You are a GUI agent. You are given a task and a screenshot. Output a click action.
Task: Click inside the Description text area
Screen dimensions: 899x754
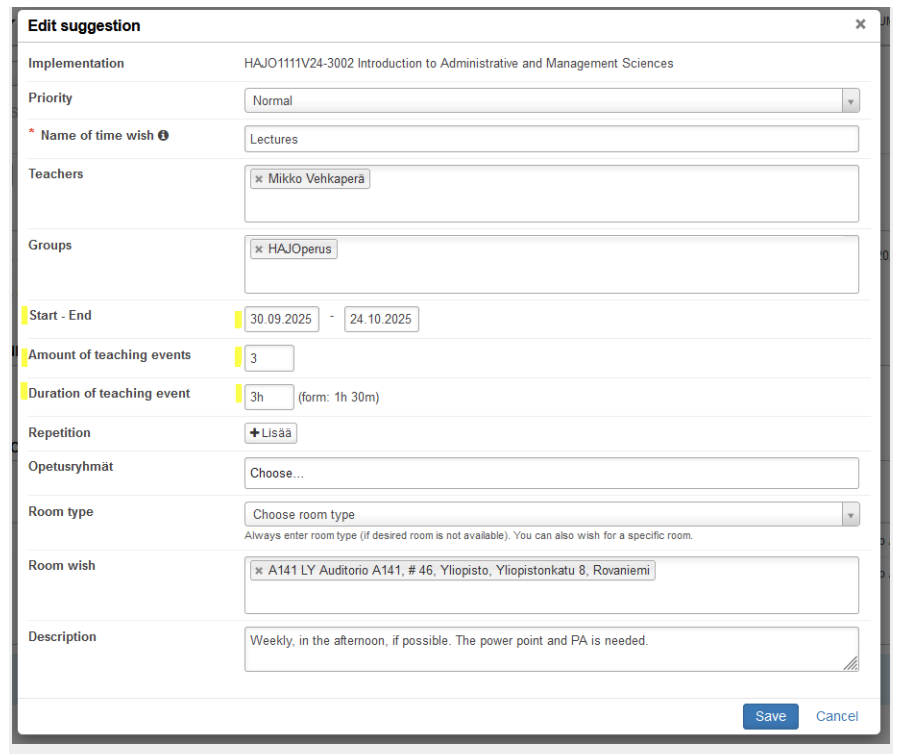point(551,655)
